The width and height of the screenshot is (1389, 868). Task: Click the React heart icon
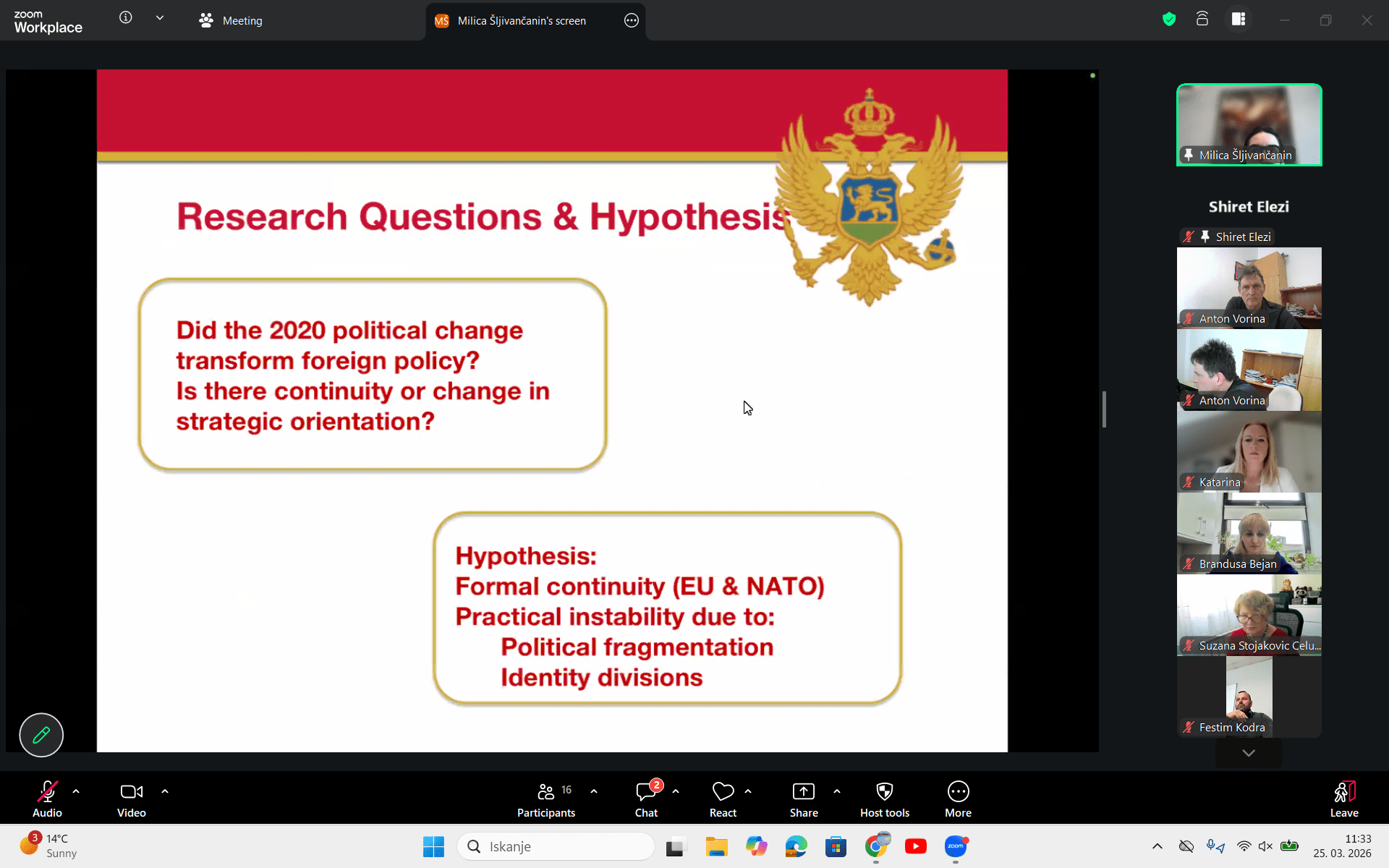723,792
